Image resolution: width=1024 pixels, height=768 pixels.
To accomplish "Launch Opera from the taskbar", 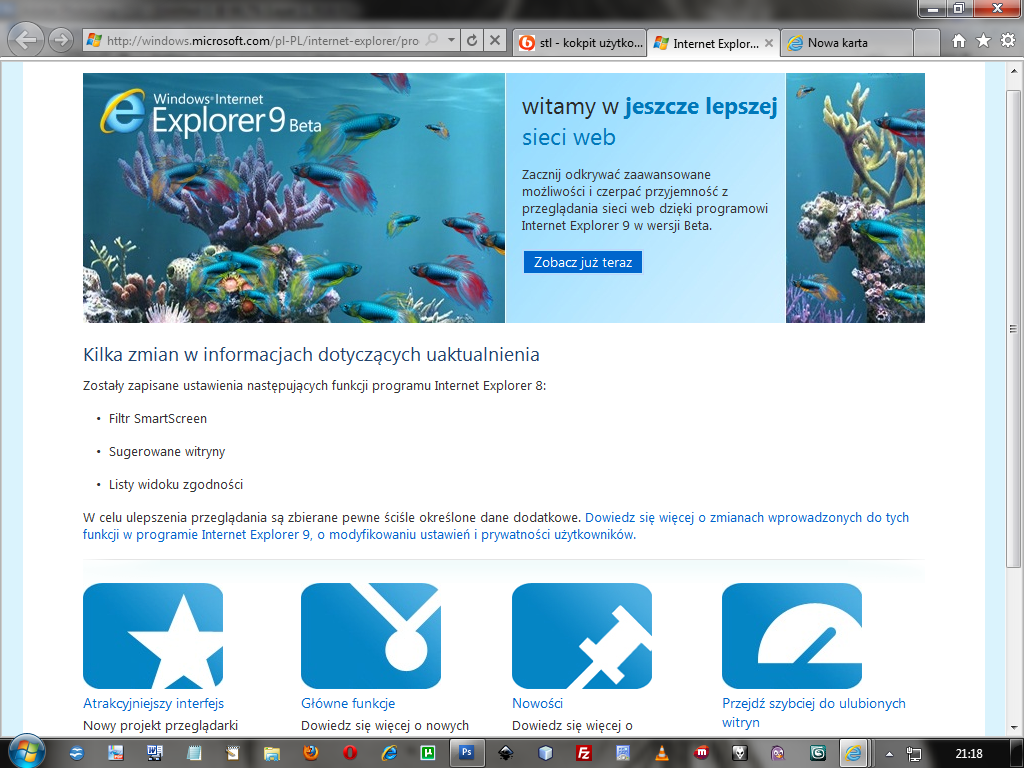I will coord(349,753).
